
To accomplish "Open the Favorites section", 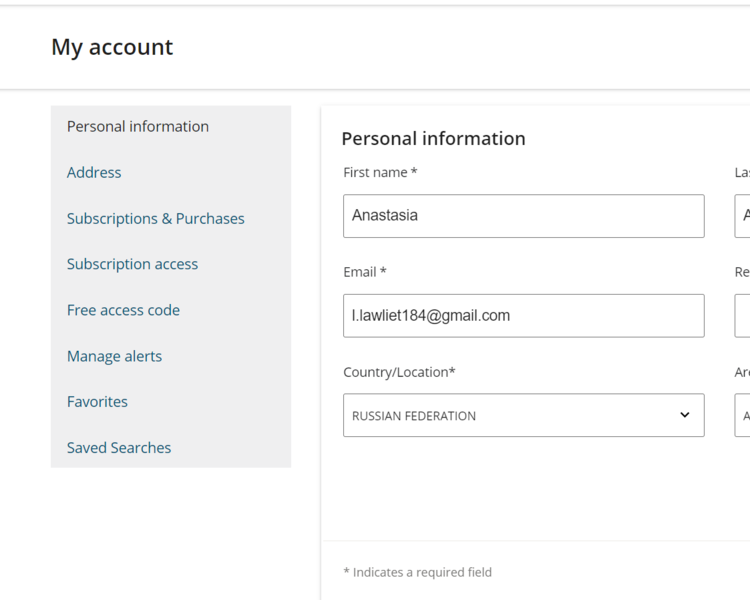I will [x=97, y=401].
